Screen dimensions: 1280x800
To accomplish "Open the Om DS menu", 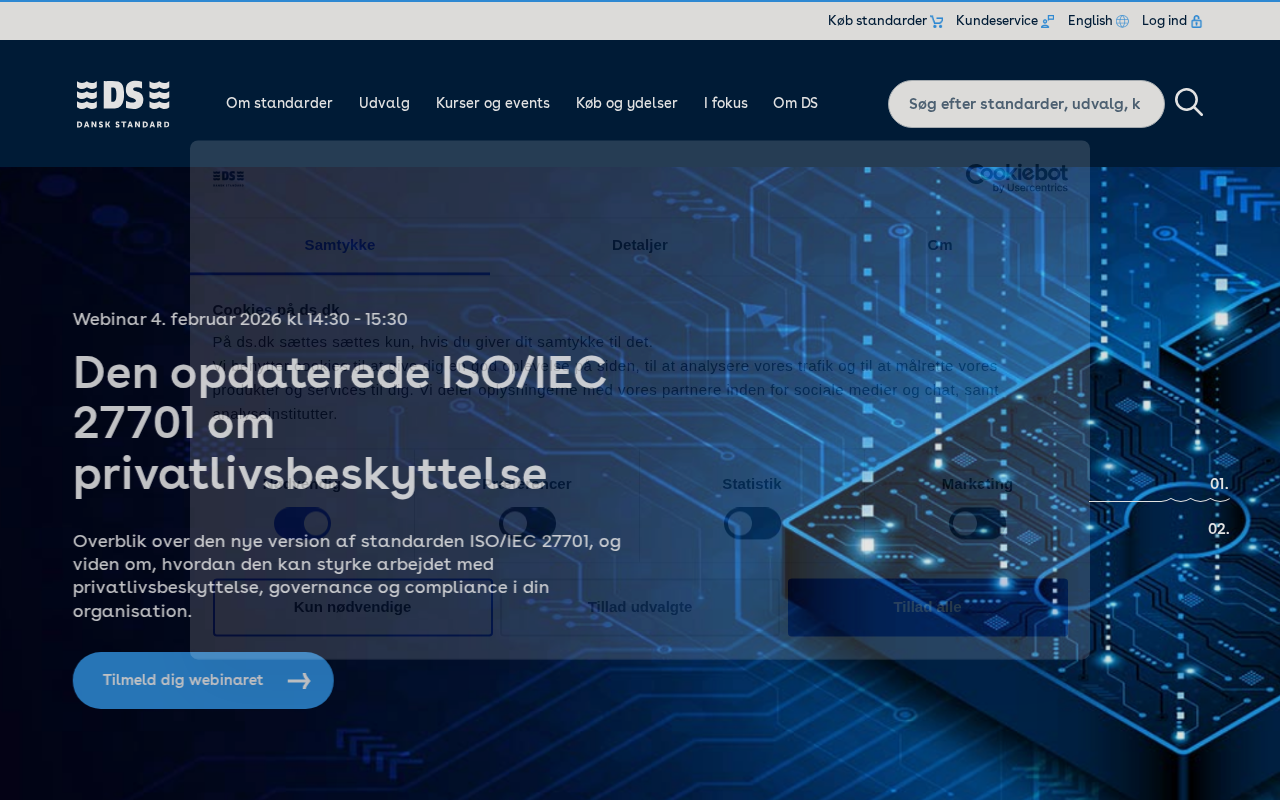I will [x=795, y=103].
